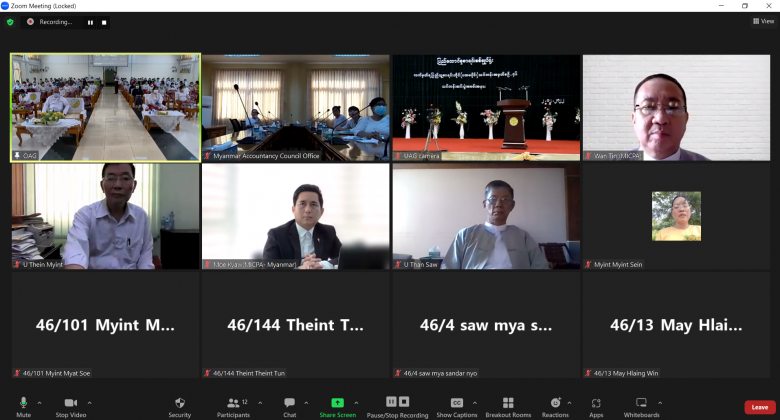
Task: Expand audio options arrow beside Mute
Action: point(39,402)
